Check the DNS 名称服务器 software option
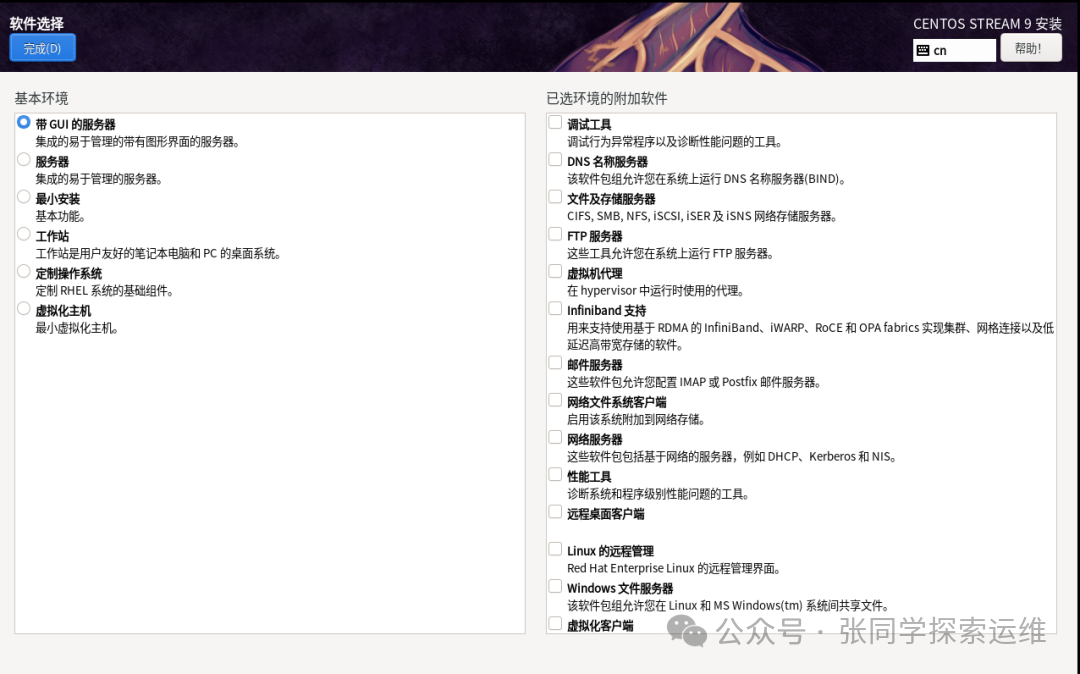 556,159
